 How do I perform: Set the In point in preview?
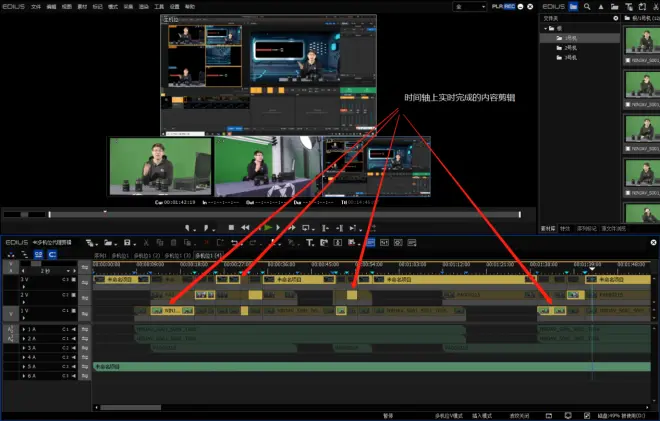coord(188,228)
